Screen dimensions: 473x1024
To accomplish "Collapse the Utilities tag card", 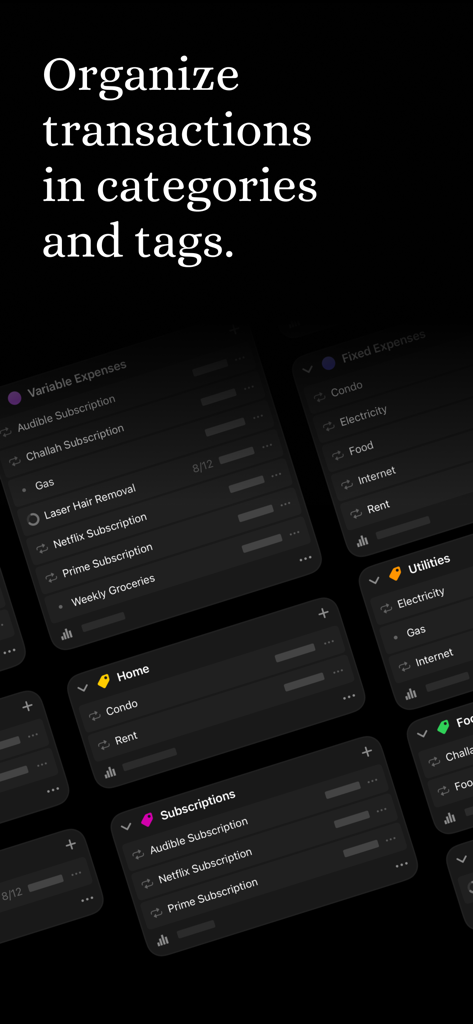I will 374,580.
